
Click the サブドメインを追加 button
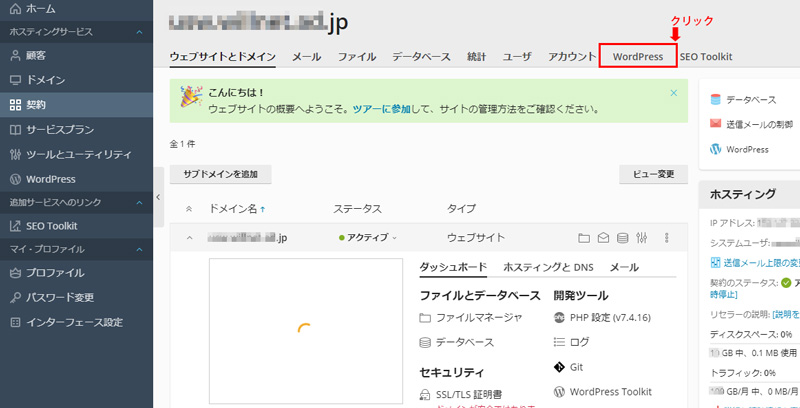click(220, 174)
